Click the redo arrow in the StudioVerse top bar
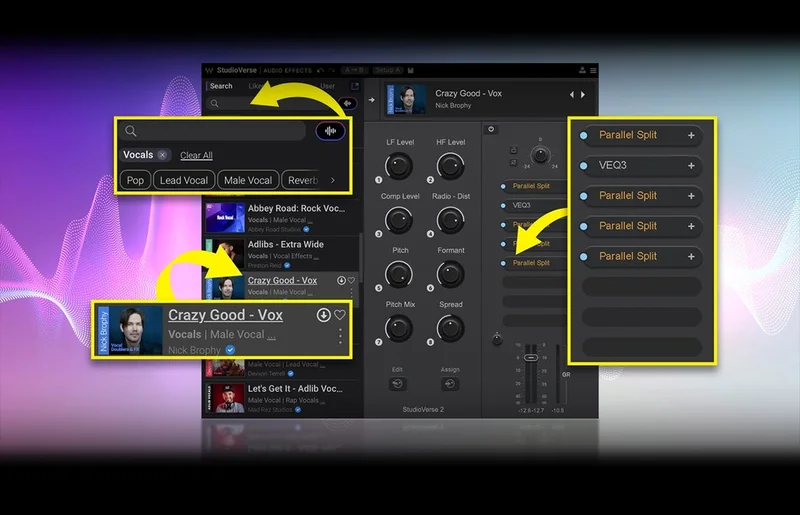The width and height of the screenshot is (800, 515). tap(332, 70)
